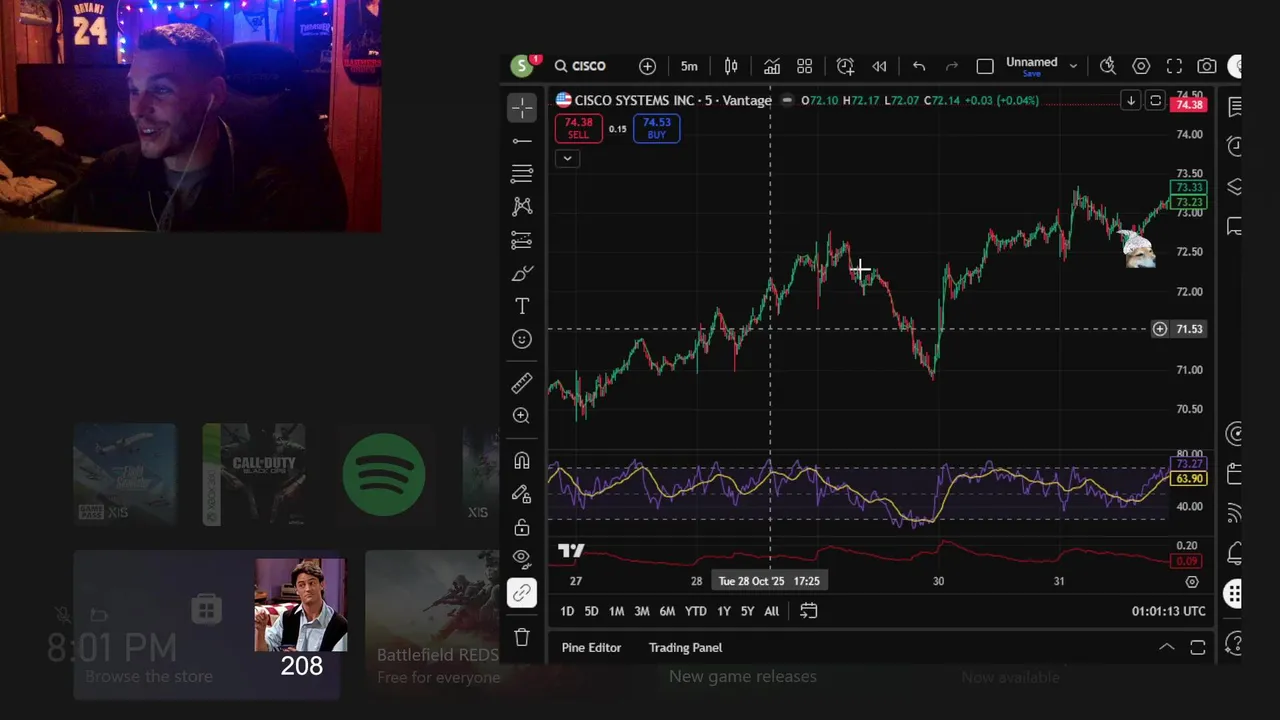Select the 1Y time range
1280x720 pixels.
pyautogui.click(x=724, y=611)
